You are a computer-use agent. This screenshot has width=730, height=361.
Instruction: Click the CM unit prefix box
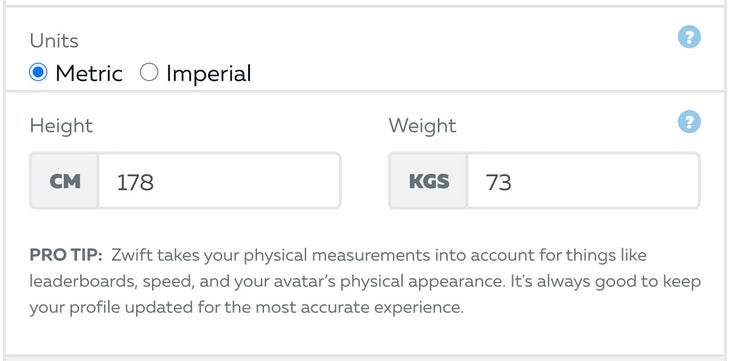click(x=65, y=181)
